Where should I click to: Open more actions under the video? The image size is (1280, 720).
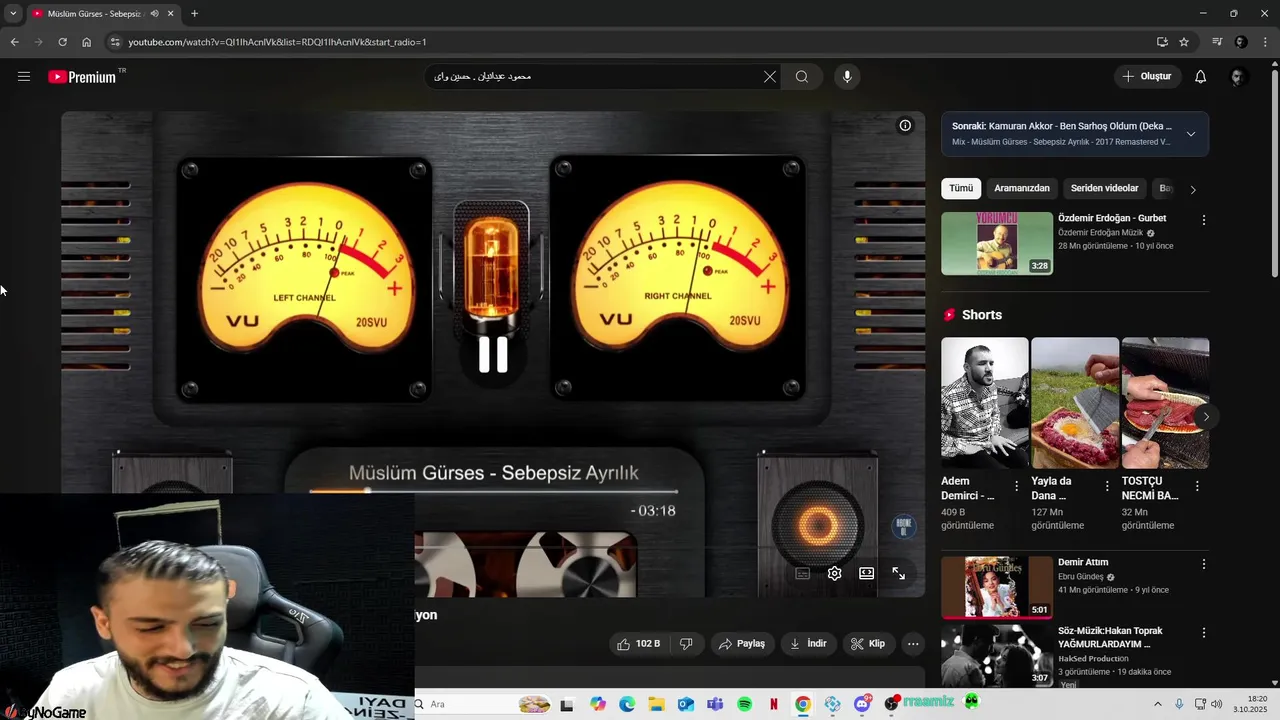[x=913, y=644]
